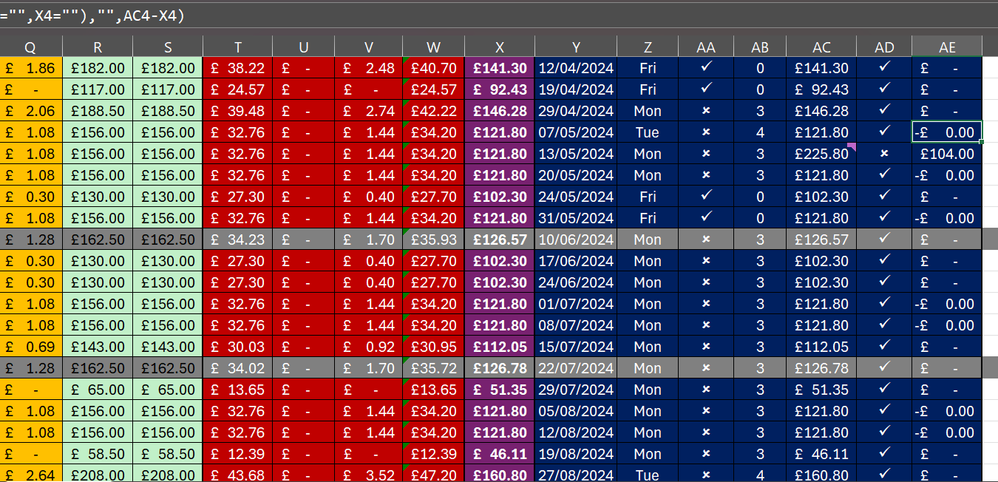Select the date cell 13/05/2024
The height and width of the screenshot is (482, 998).
coord(575,153)
